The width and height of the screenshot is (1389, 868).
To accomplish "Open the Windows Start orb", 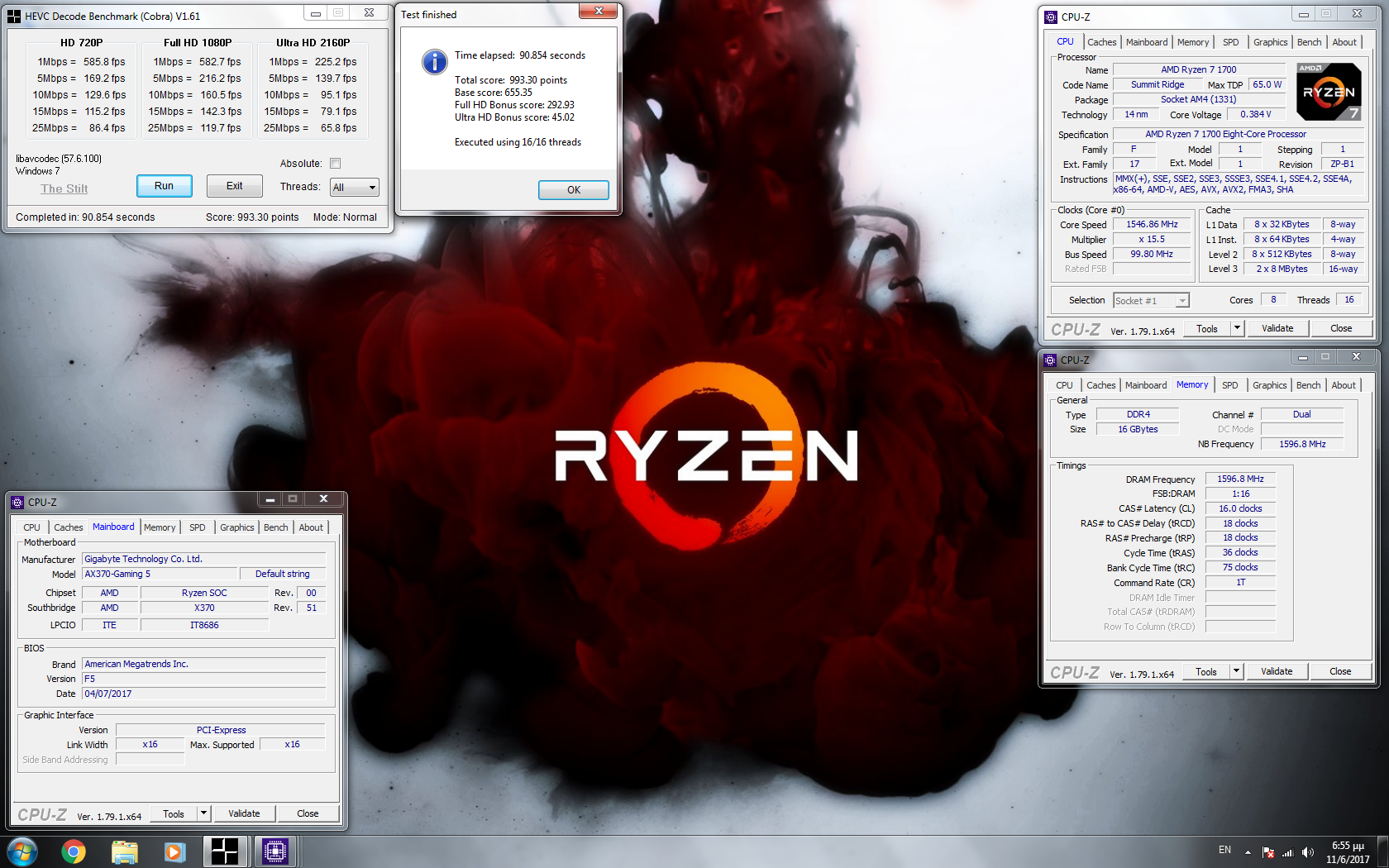I will pyautogui.click(x=21, y=851).
